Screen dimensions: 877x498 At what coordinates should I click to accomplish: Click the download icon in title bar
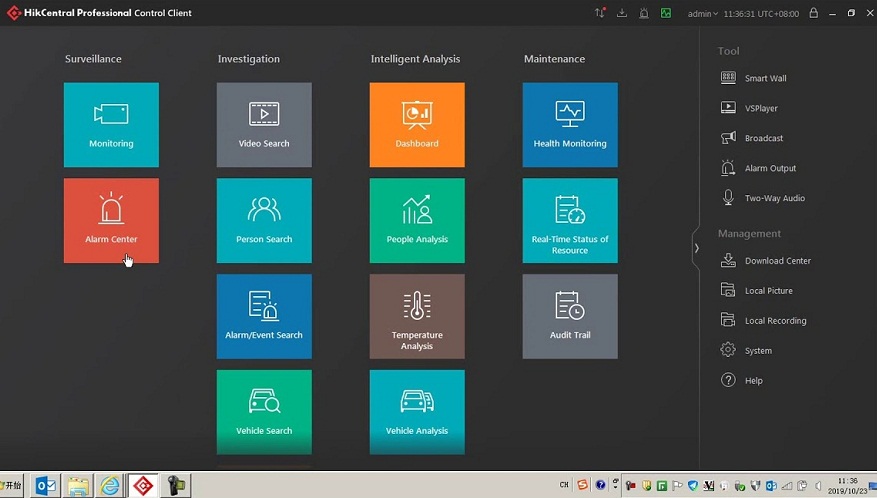(621, 13)
